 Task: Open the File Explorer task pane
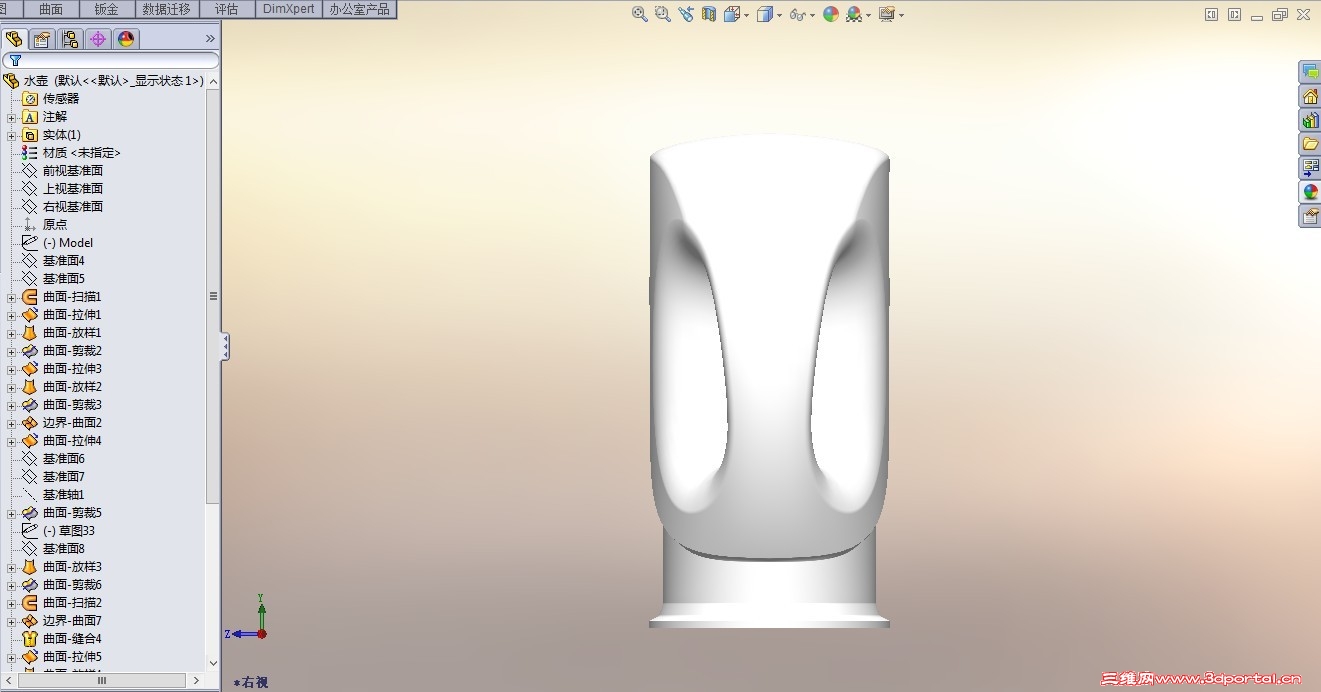pos(1310,144)
